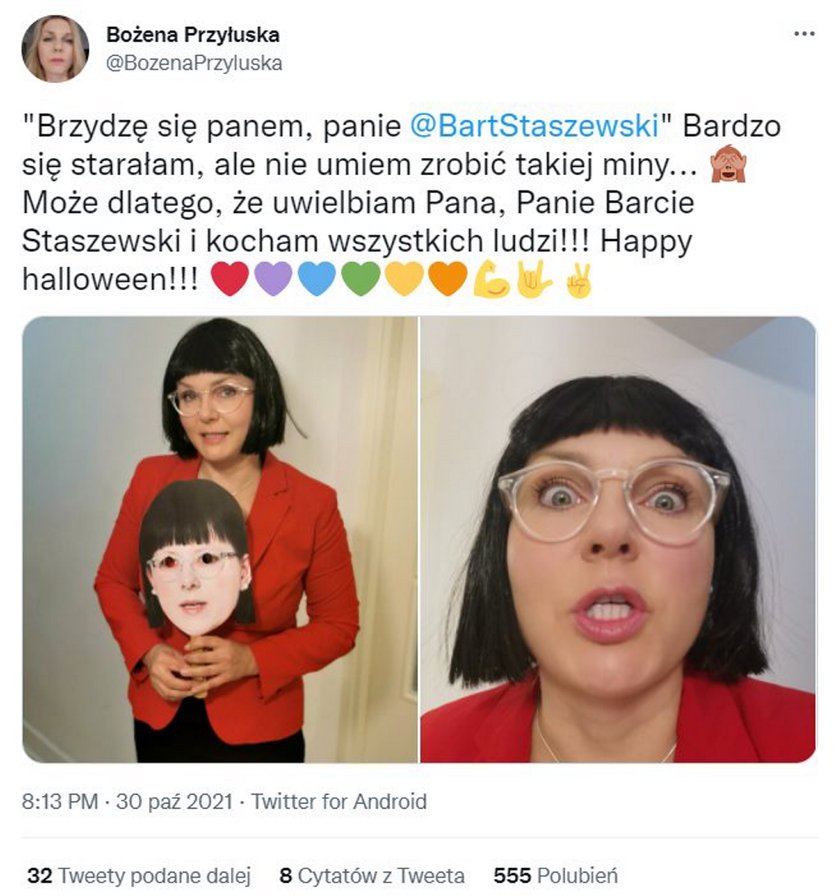Click the green heart emoji

[361, 279]
